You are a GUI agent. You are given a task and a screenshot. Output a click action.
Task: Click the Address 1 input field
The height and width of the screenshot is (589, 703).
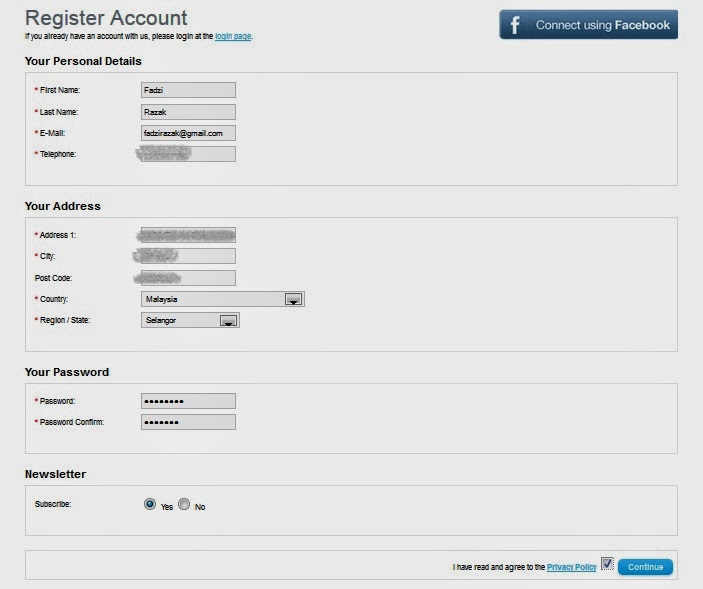188,235
